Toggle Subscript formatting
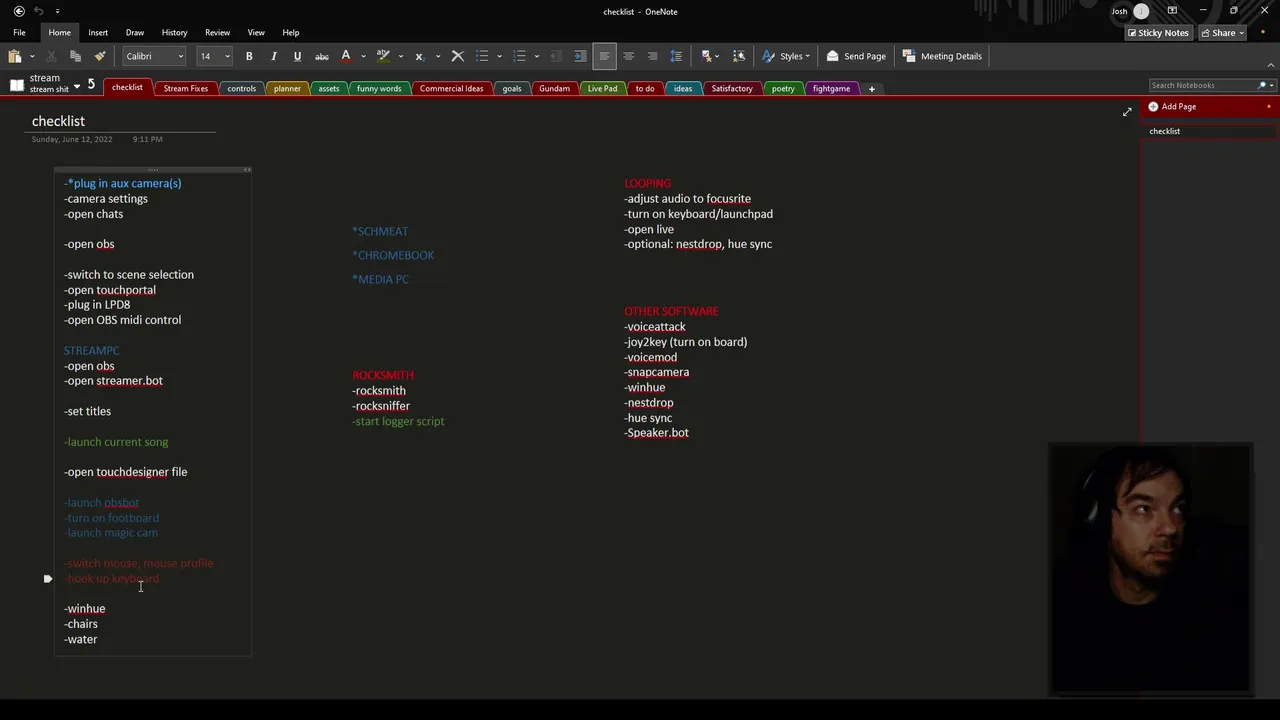Image resolution: width=1280 pixels, height=720 pixels. [x=419, y=56]
